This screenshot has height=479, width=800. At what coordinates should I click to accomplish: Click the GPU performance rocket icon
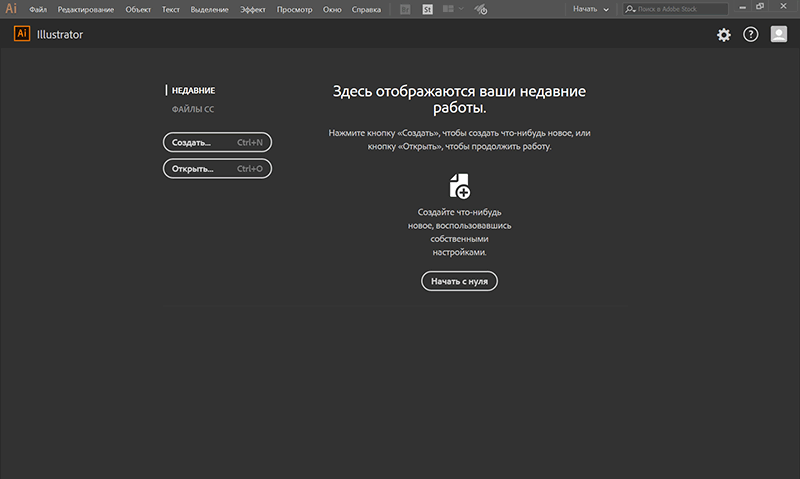480,9
